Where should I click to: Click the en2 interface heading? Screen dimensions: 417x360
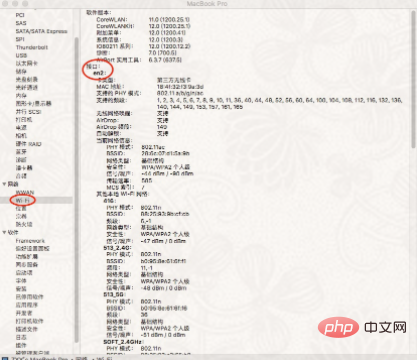[99, 73]
